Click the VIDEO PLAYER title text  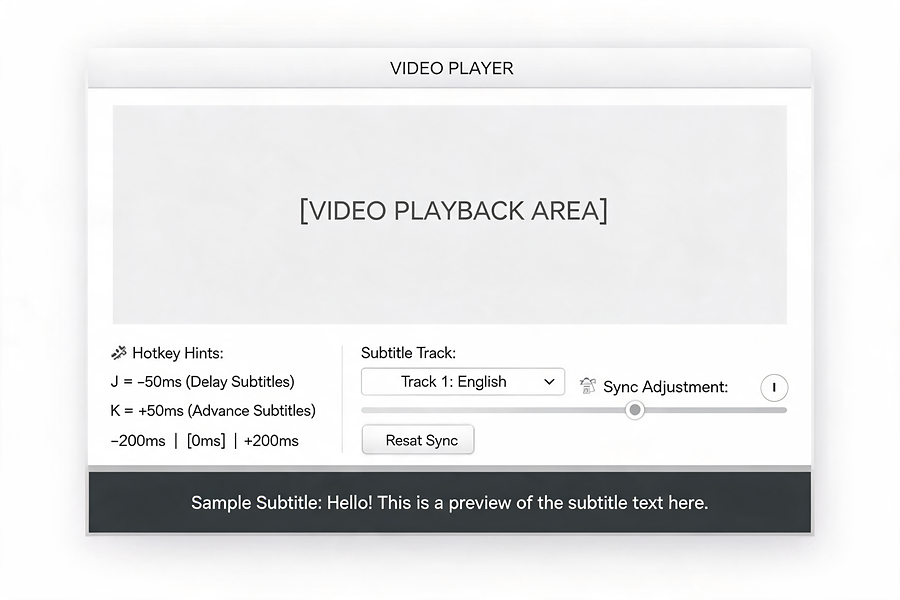(x=452, y=68)
